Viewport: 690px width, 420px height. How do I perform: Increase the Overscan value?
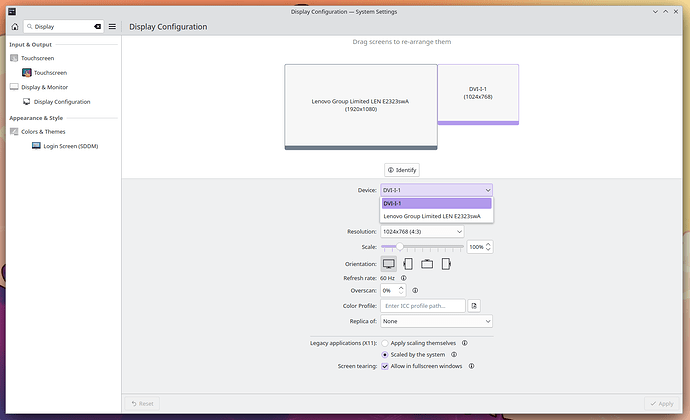coord(401,288)
